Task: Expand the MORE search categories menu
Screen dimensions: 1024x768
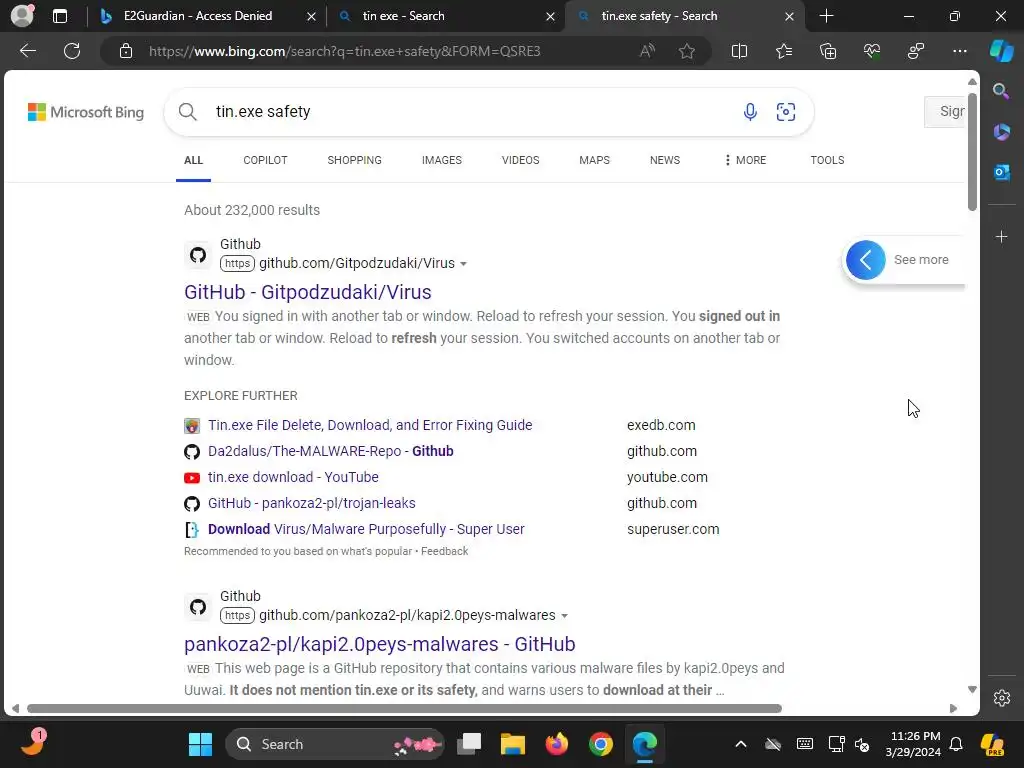Action: click(x=745, y=160)
